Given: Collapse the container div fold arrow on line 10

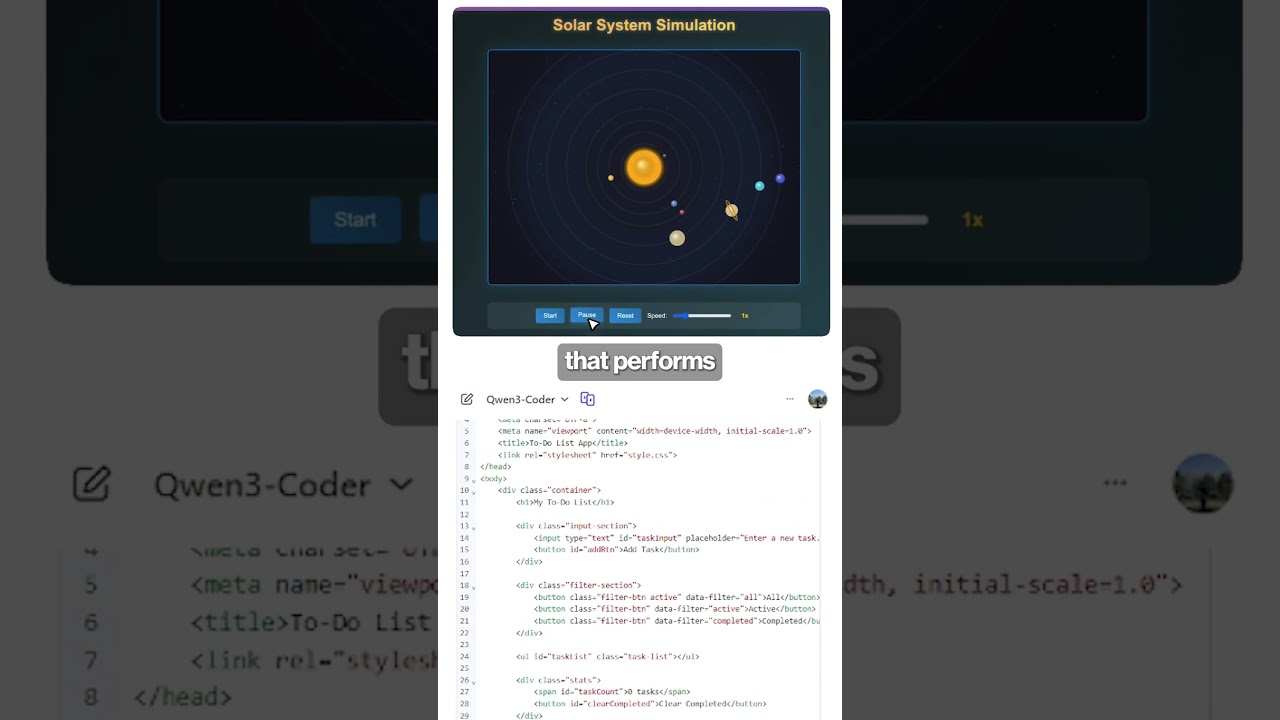Looking at the screenshot, I should pyautogui.click(x=474, y=492).
